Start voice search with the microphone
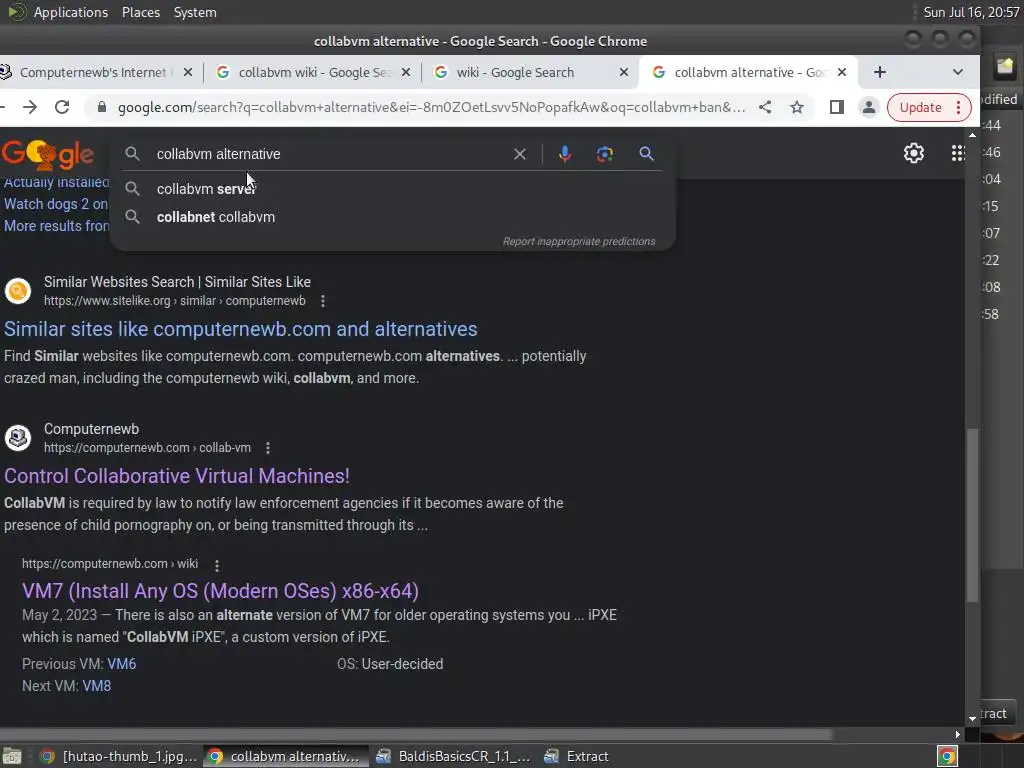 click(565, 154)
